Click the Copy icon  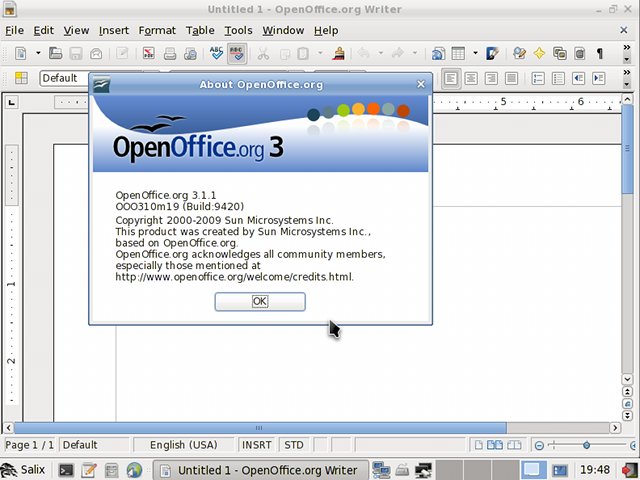(x=285, y=53)
